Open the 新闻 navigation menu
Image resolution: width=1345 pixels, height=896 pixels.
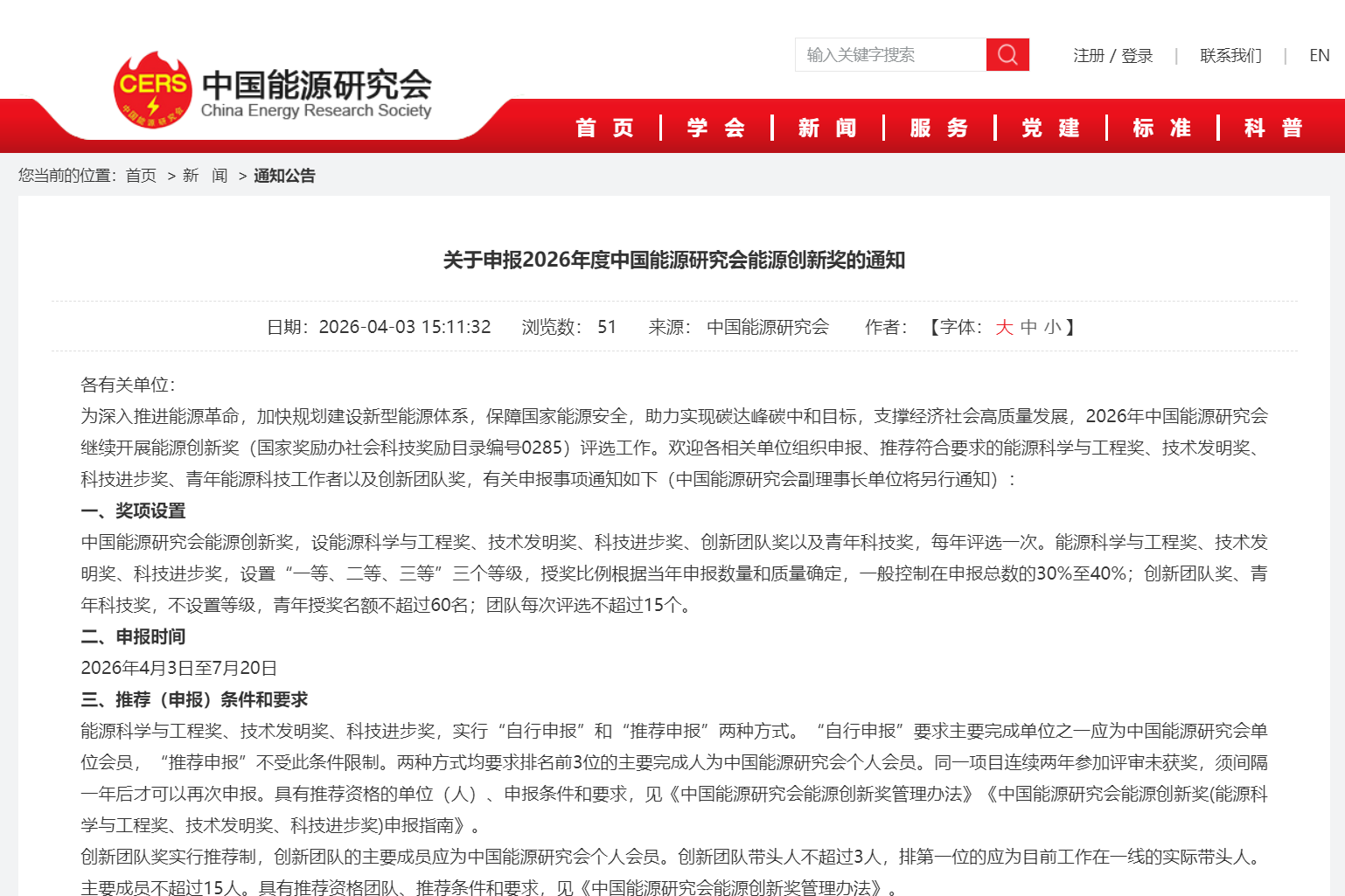pyautogui.click(x=827, y=128)
